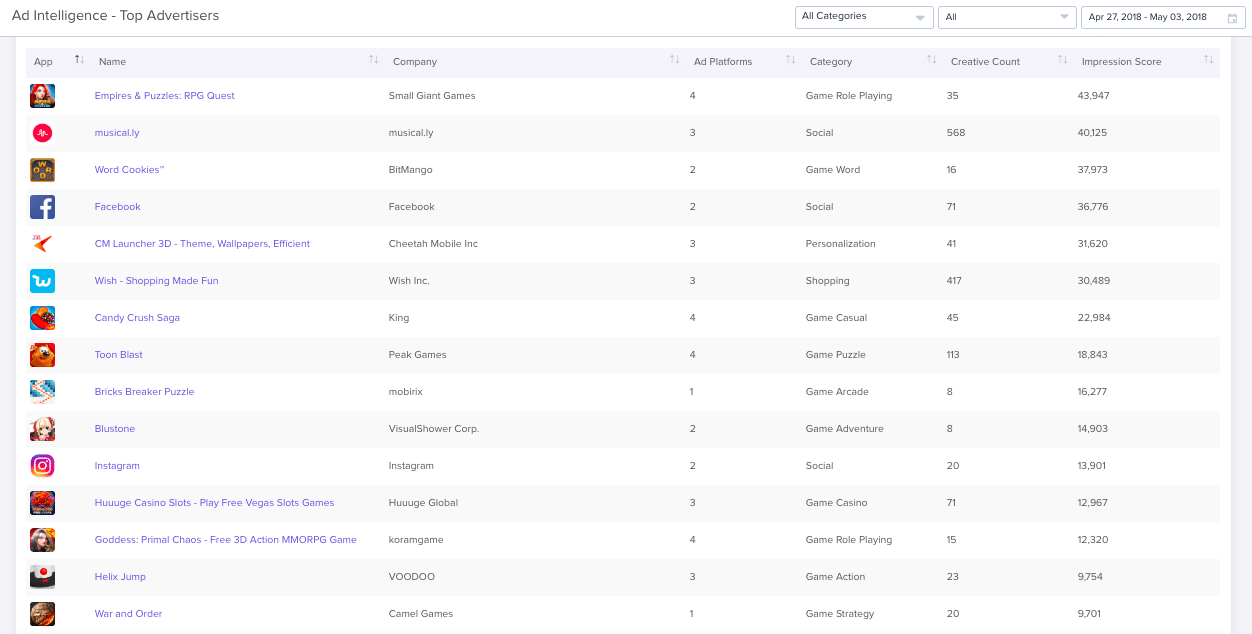Click the Shopping category cell
This screenshot has width=1252, height=634.
click(828, 281)
